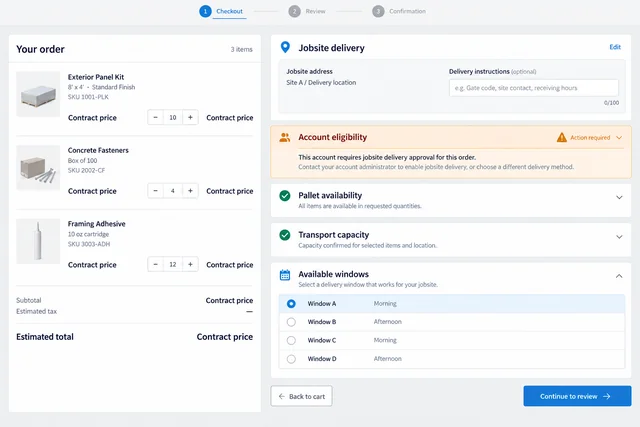Click the Your order heading
The width and height of the screenshot is (640, 427).
tap(40, 49)
